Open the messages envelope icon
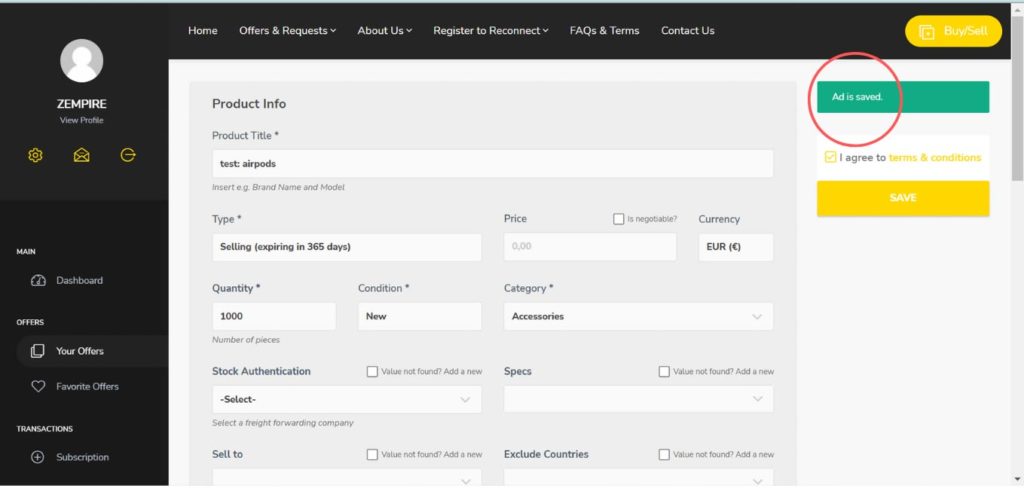This screenshot has width=1024, height=488. [82, 155]
